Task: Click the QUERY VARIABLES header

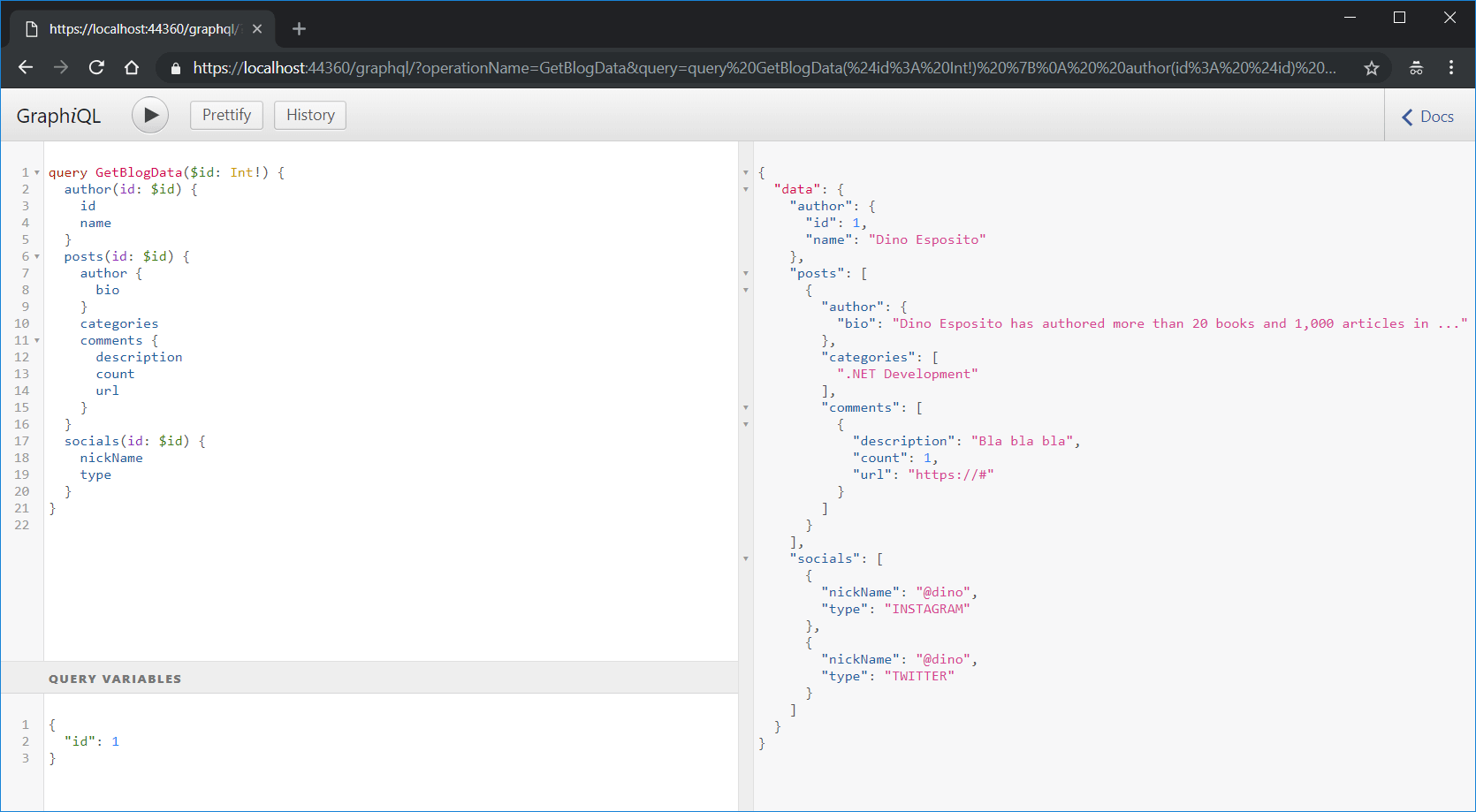Action: [369, 678]
